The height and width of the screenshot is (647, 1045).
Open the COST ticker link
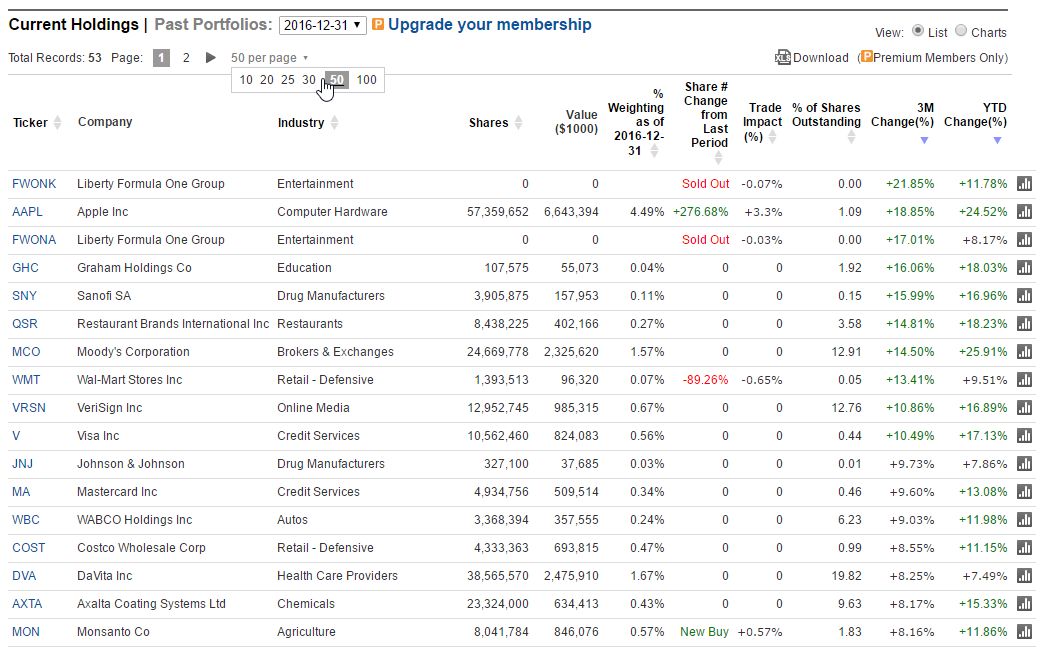pyautogui.click(x=29, y=548)
